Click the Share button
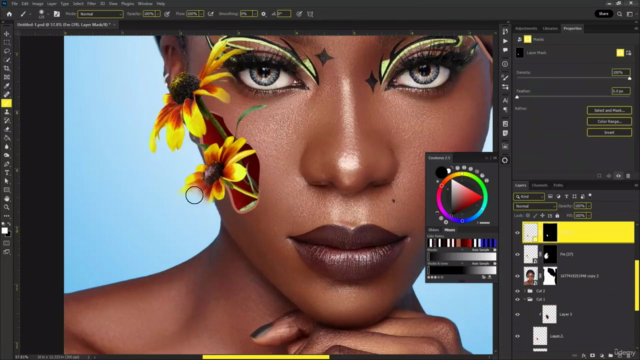Screen dimensions: 640x360 point(604,14)
